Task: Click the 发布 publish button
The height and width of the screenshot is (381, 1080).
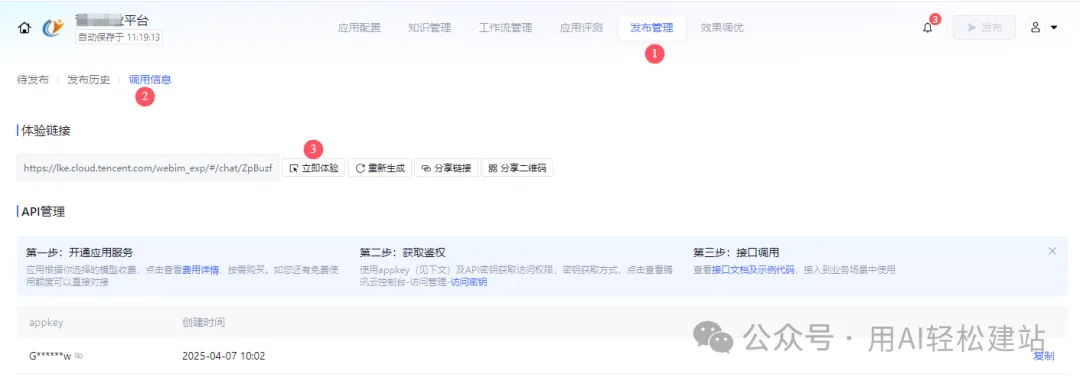Action: tap(984, 28)
